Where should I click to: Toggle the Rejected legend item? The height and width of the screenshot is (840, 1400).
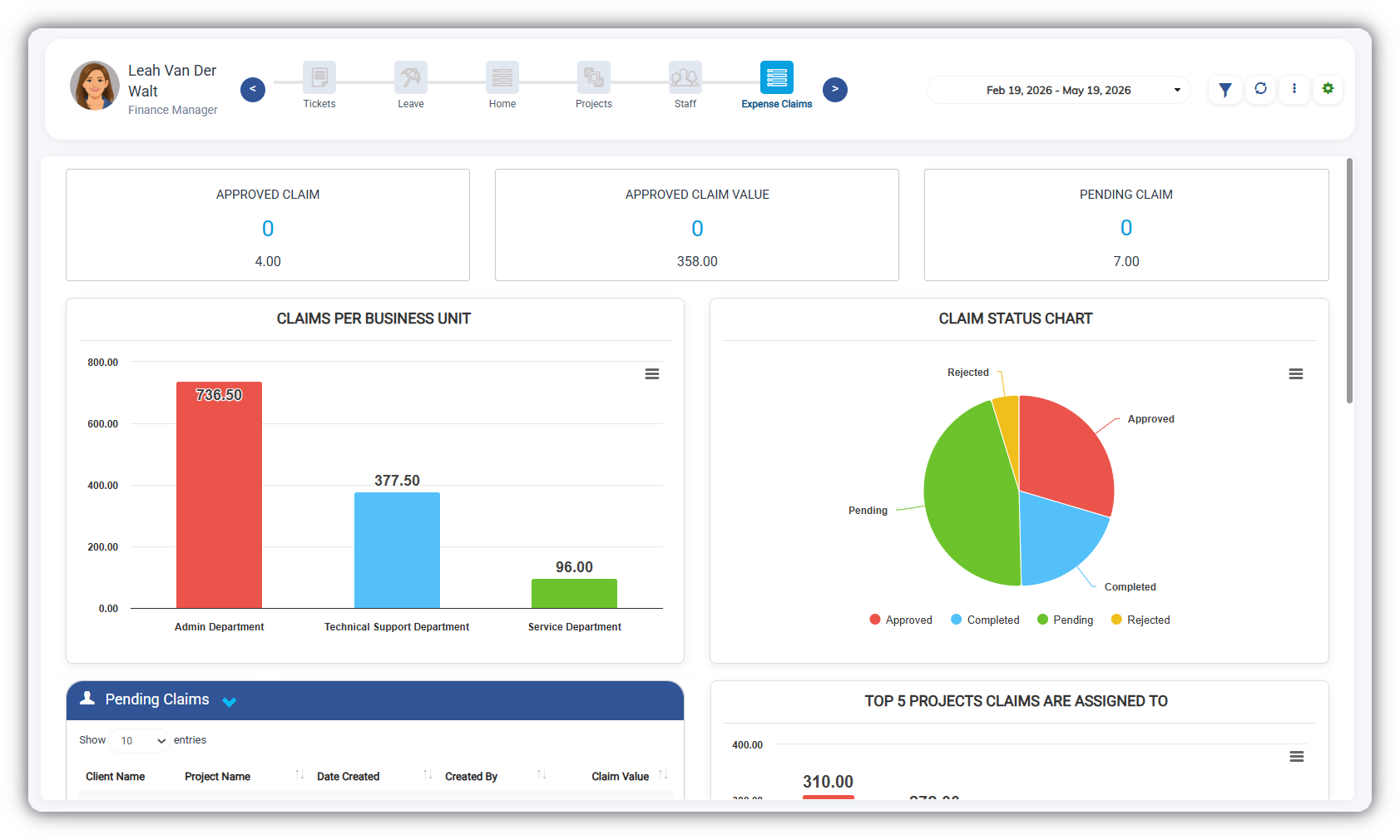tap(1140, 620)
